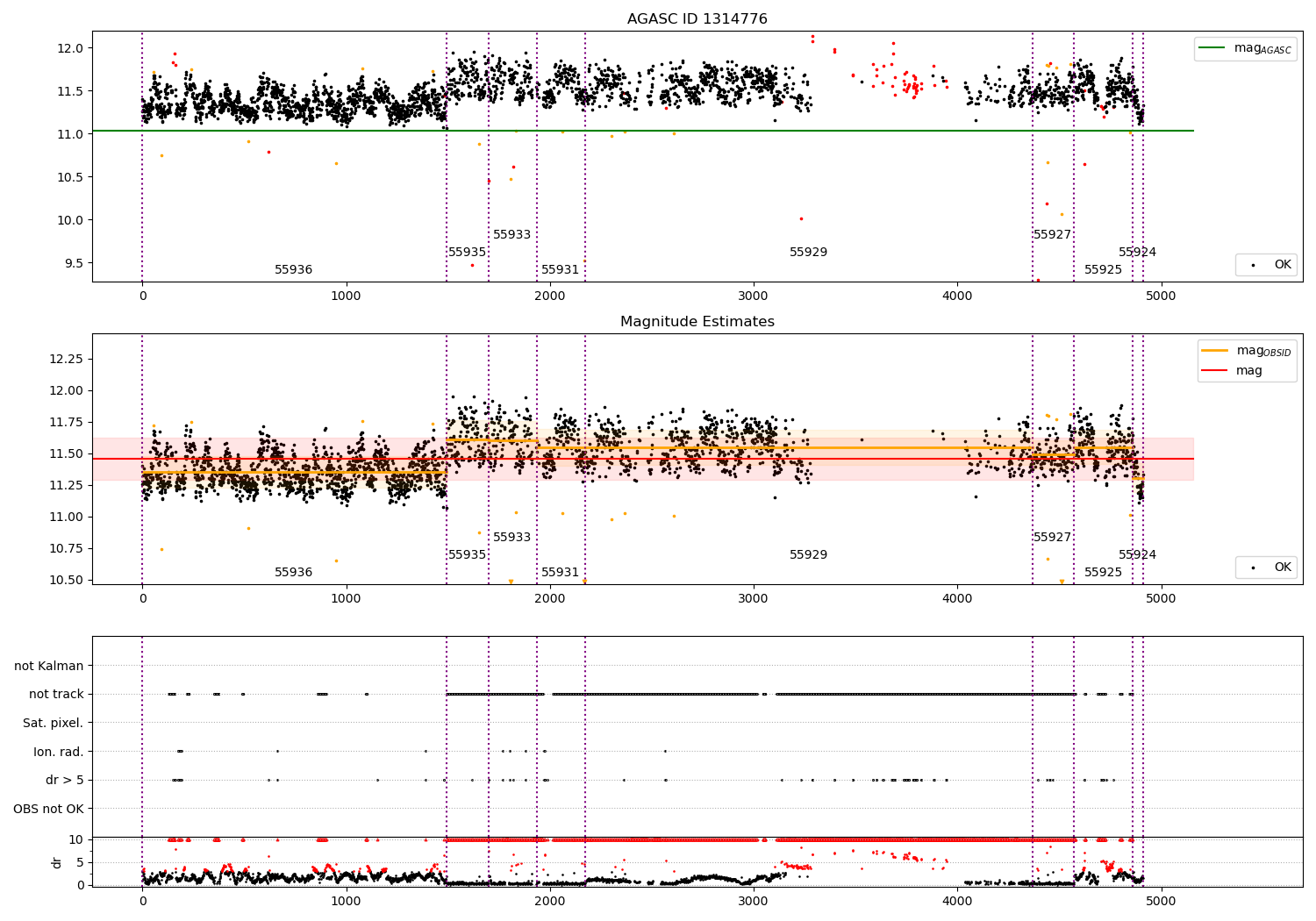
Task: Click the OK legend in the AGASC plot
Action: click(1266, 264)
